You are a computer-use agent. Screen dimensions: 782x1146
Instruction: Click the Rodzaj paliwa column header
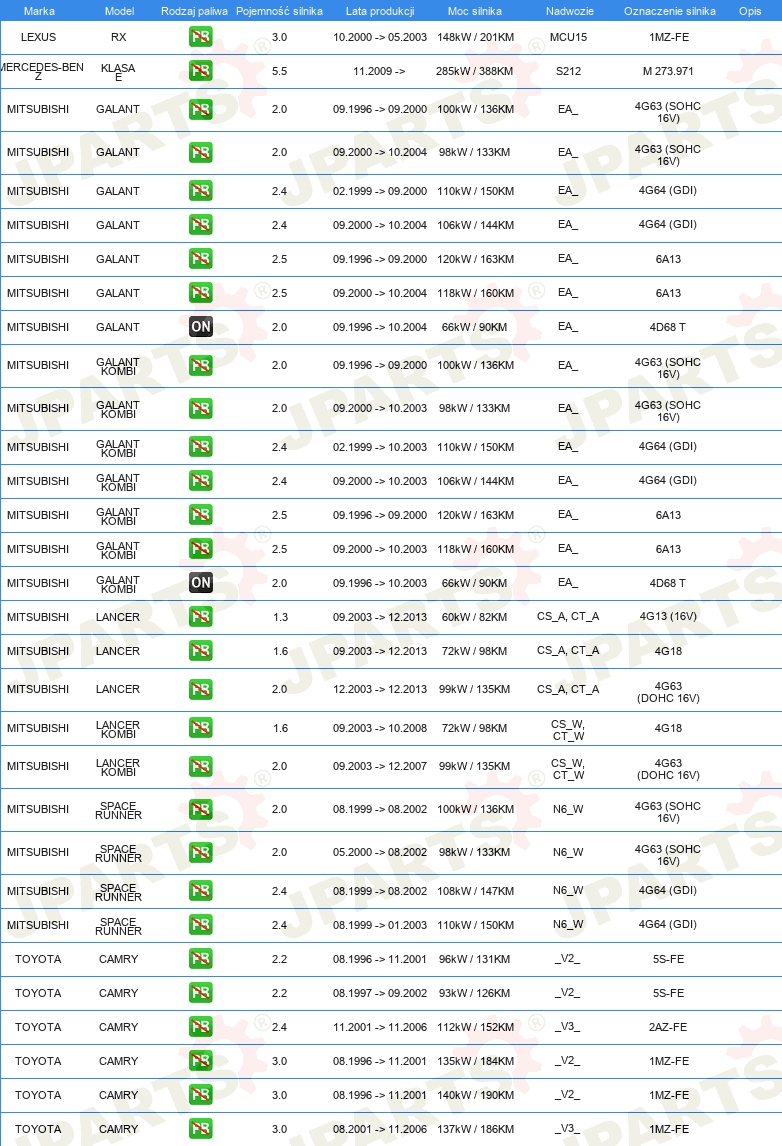(x=194, y=11)
